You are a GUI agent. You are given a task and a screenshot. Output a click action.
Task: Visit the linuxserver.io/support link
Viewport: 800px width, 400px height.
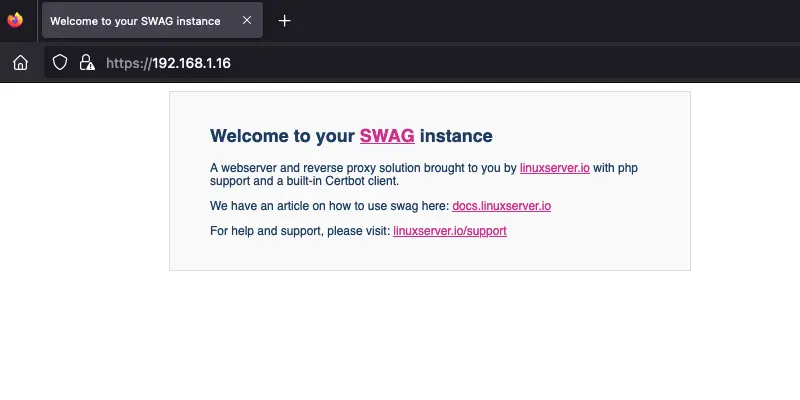click(x=449, y=231)
